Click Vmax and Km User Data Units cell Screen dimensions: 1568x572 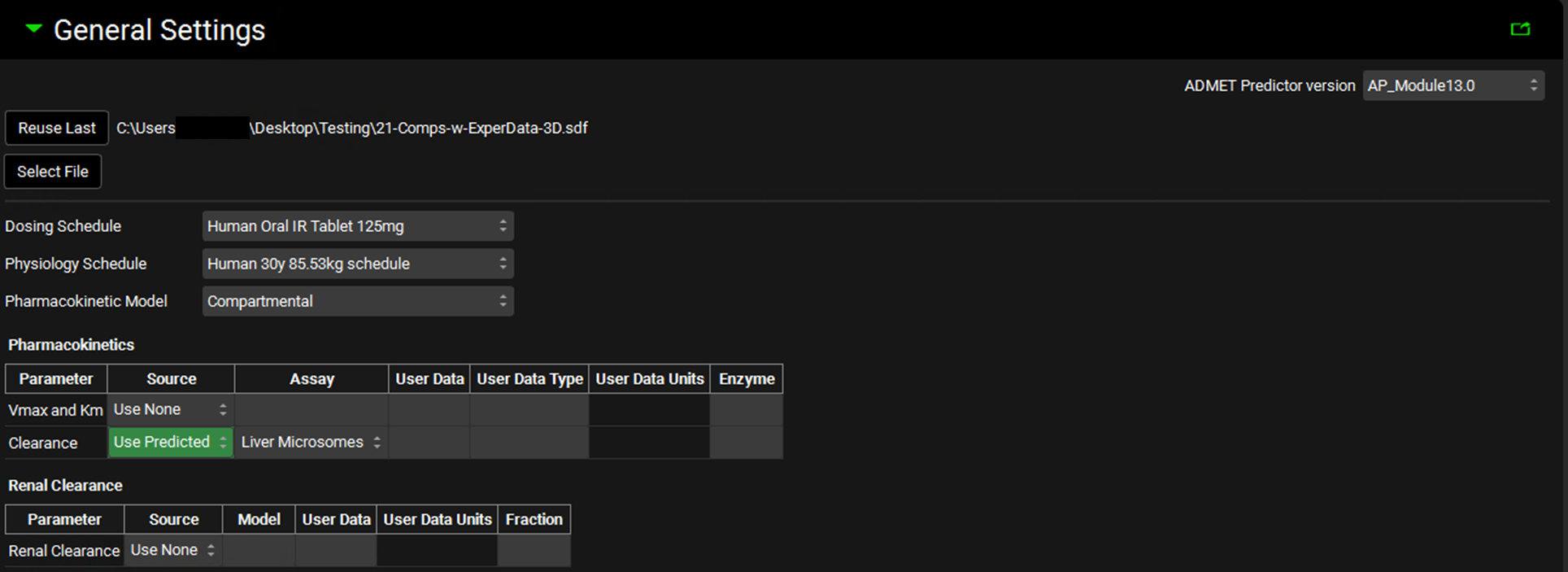(x=649, y=410)
